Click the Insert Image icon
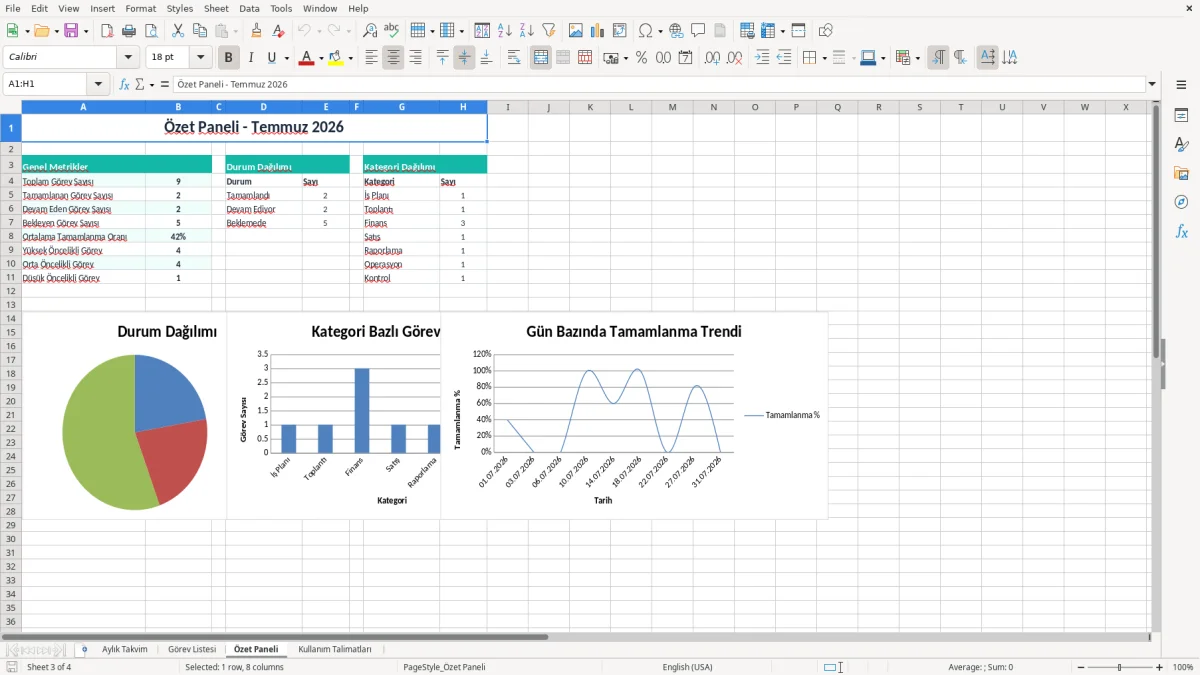 tap(576, 31)
